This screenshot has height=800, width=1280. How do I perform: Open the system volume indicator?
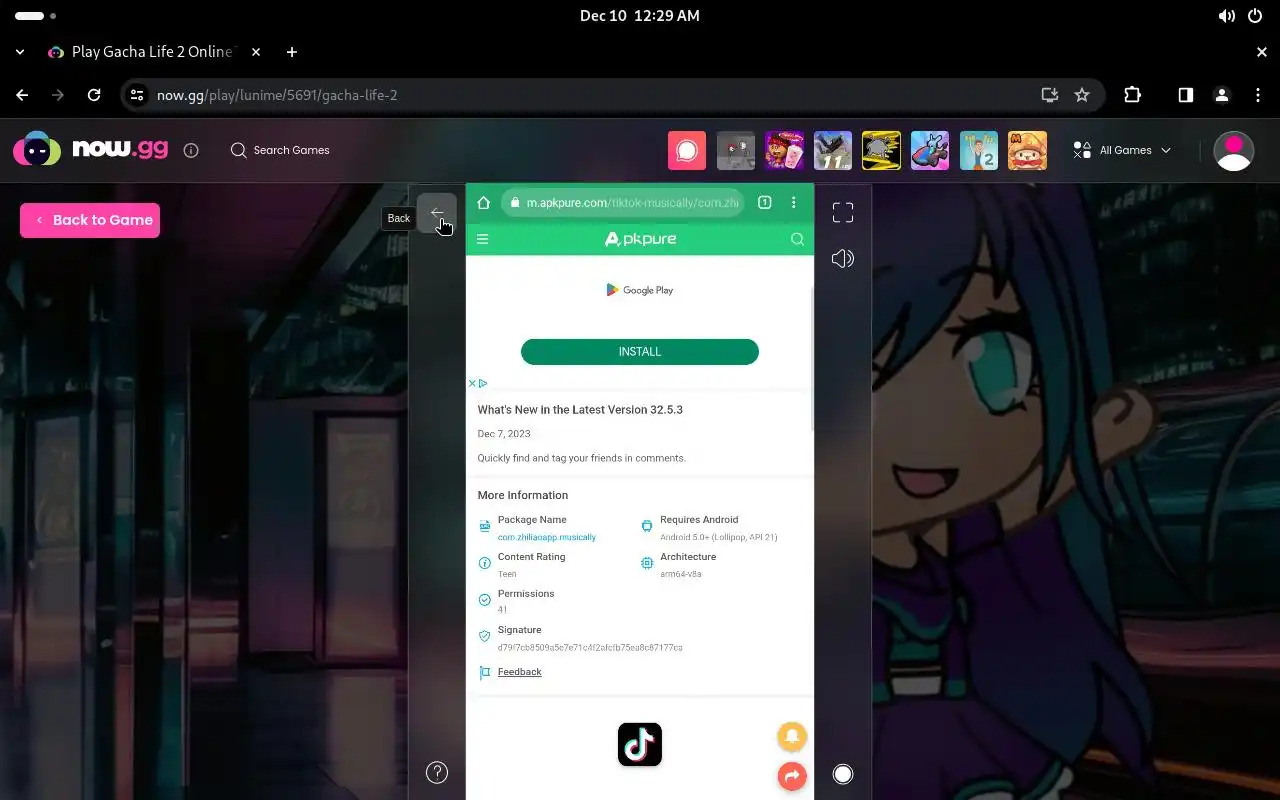(x=1227, y=16)
